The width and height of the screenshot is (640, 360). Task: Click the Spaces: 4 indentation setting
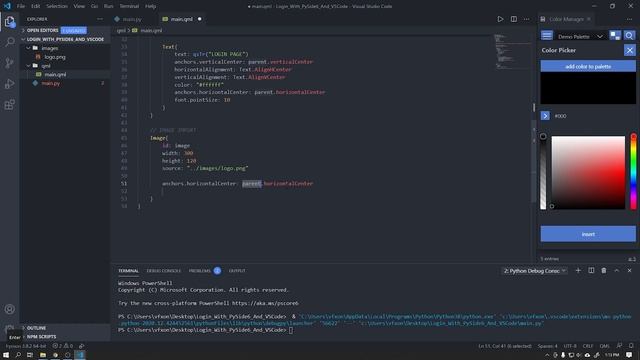tap(547, 346)
